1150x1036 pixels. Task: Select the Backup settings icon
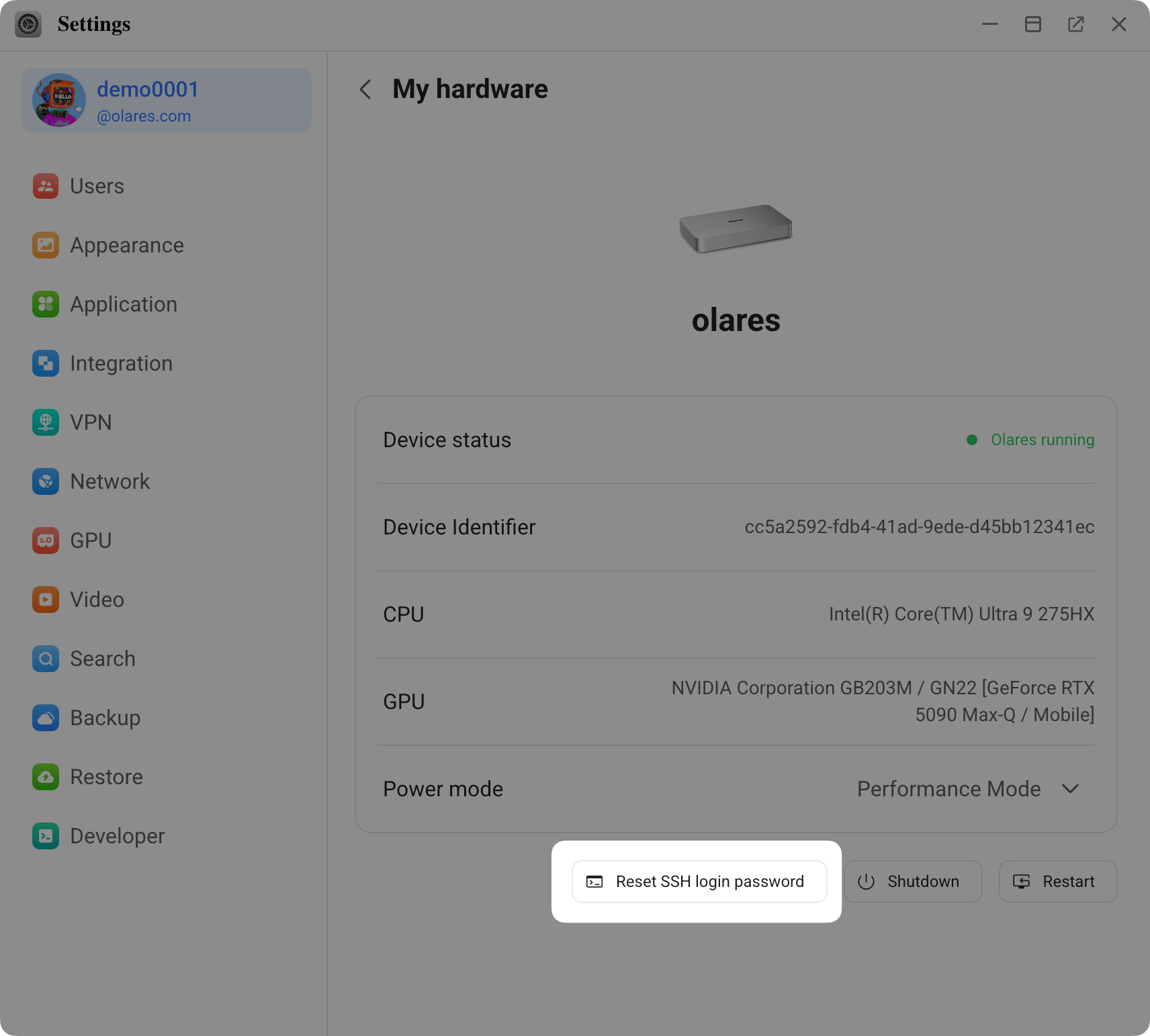pyautogui.click(x=45, y=718)
